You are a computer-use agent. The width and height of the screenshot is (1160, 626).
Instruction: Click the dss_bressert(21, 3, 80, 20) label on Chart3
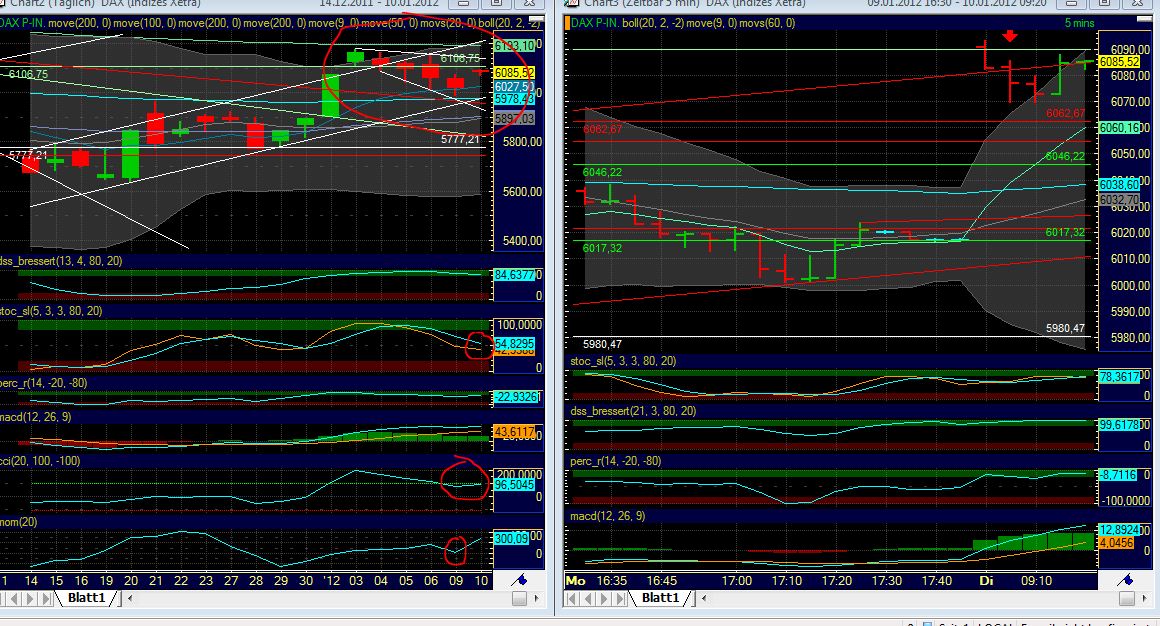tap(632, 411)
